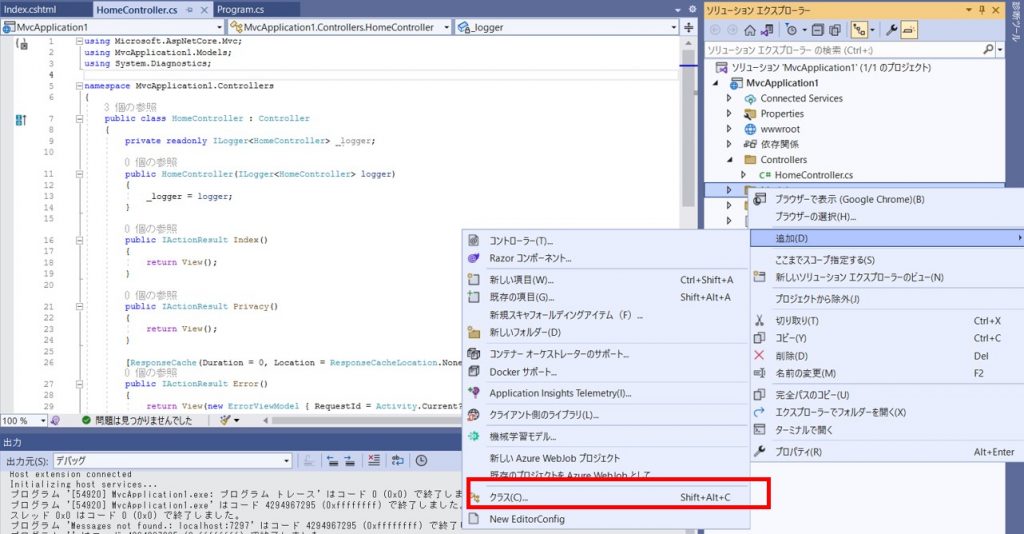Viewport: 1024px width, 534px height.
Task: Open Properties wrench icon in Solution Explorer
Action: (891, 30)
